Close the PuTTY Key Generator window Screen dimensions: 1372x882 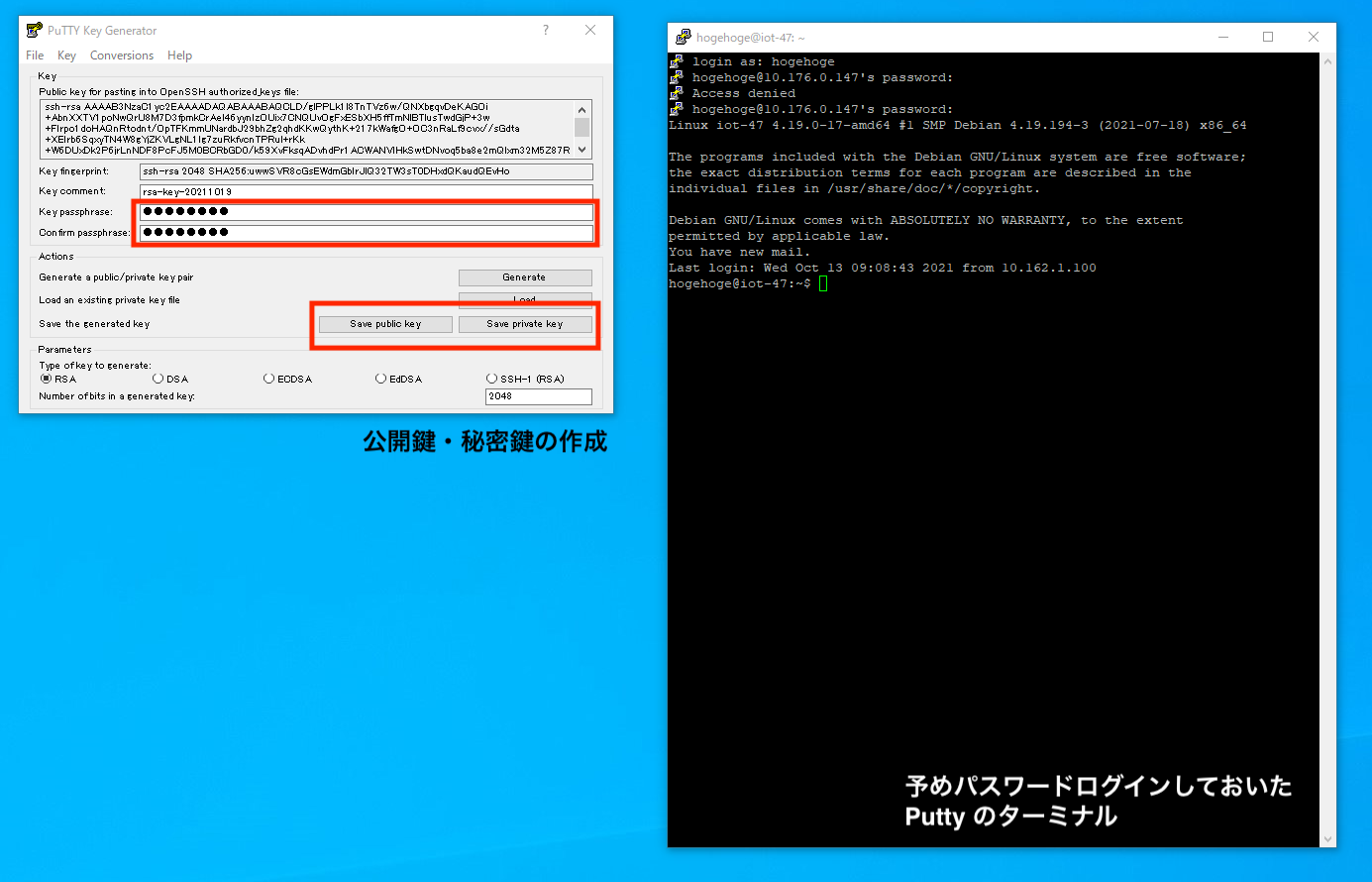tap(590, 31)
